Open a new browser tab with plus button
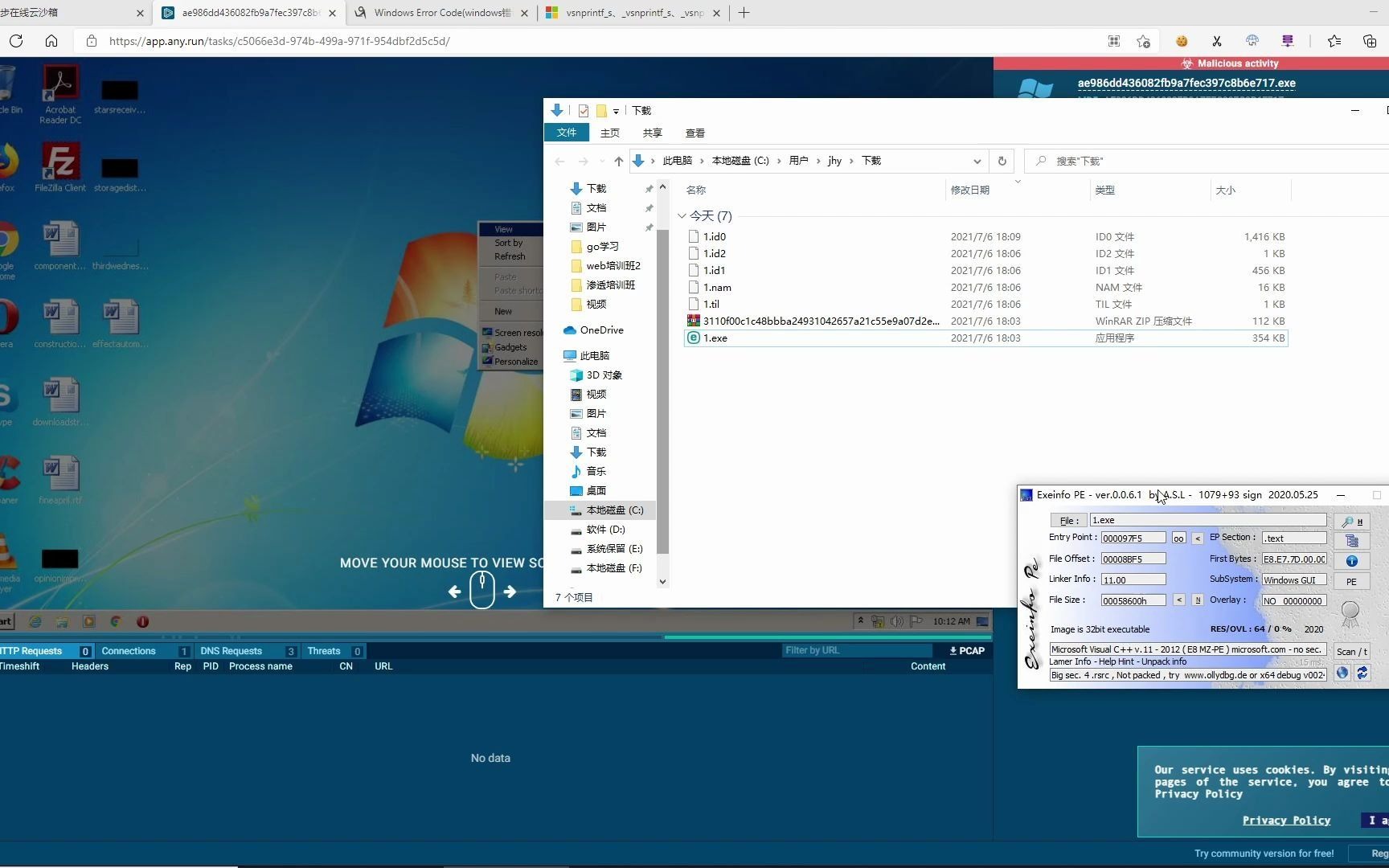The height and width of the screenshot is (868, 1389). [x=744, y=13]
